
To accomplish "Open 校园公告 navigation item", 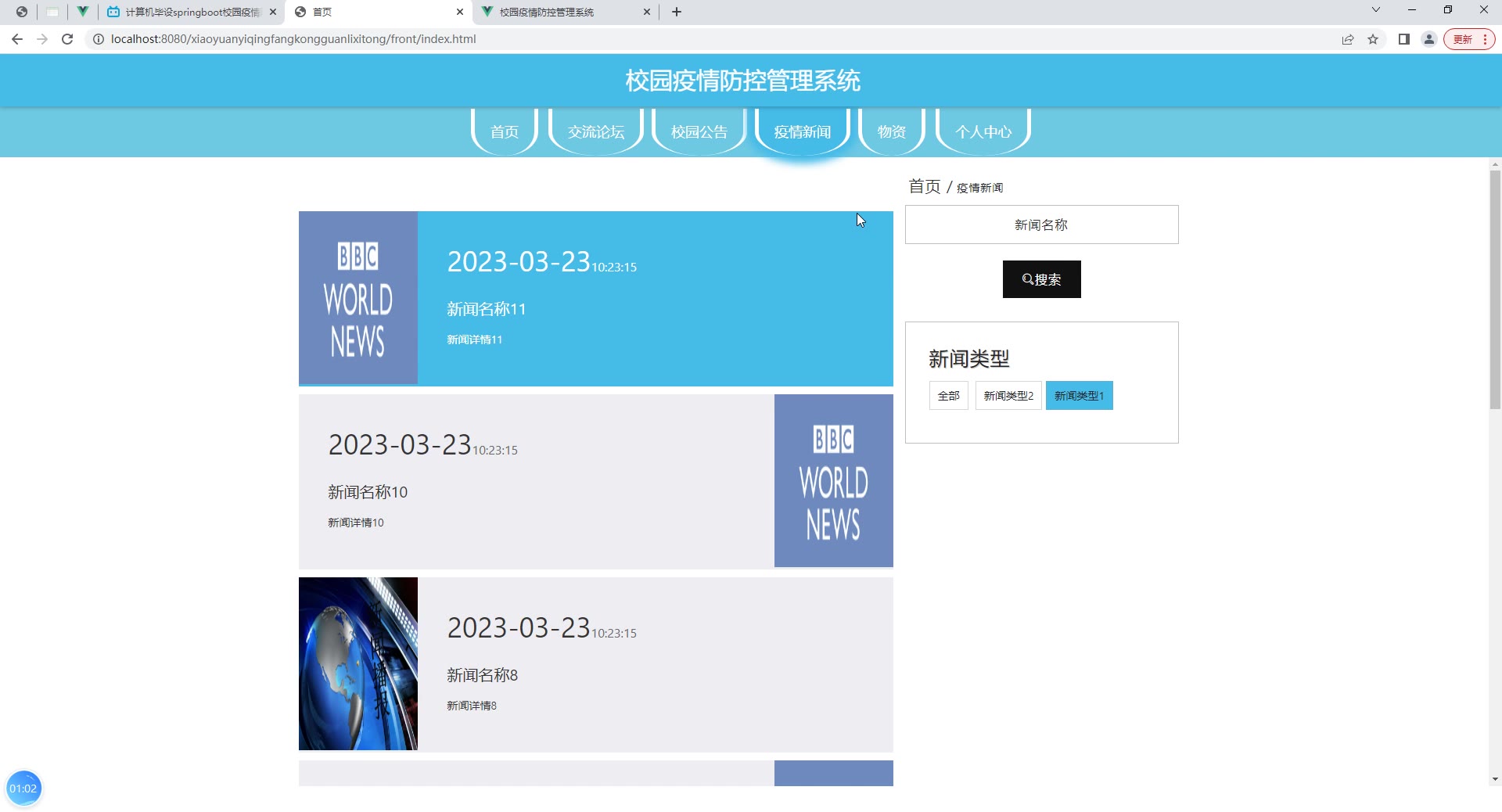I will click(x=699, y=131).
